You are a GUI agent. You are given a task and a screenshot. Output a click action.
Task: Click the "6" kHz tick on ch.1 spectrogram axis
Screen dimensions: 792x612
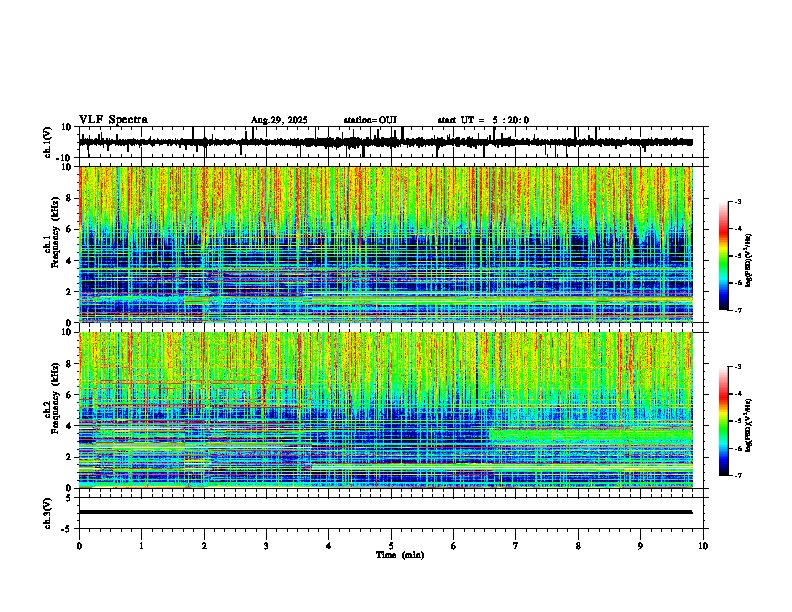[70, 229]
